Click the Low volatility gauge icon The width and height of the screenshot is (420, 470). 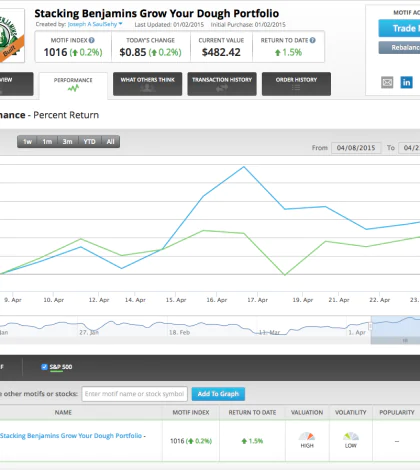[351, 436]
